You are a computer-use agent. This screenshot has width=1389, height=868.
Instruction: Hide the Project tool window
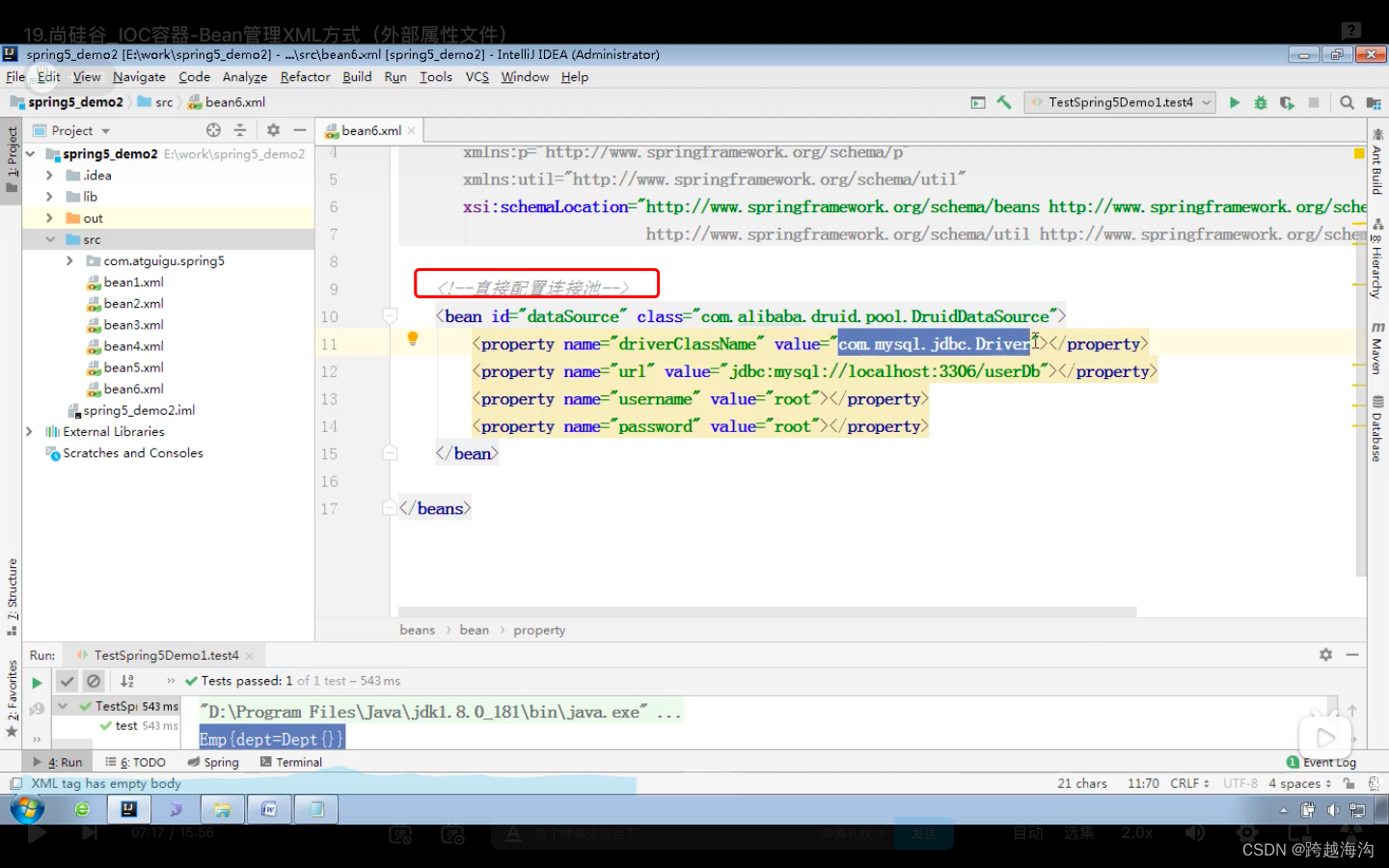300,130
